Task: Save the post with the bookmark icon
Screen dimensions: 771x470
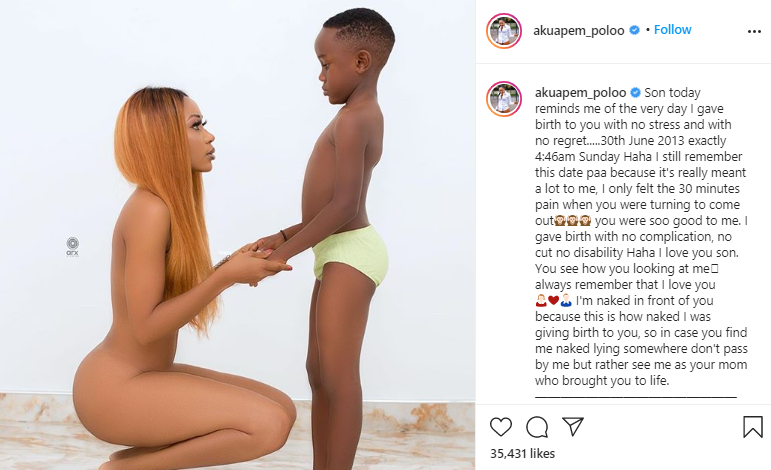Action: click(753, 427)
